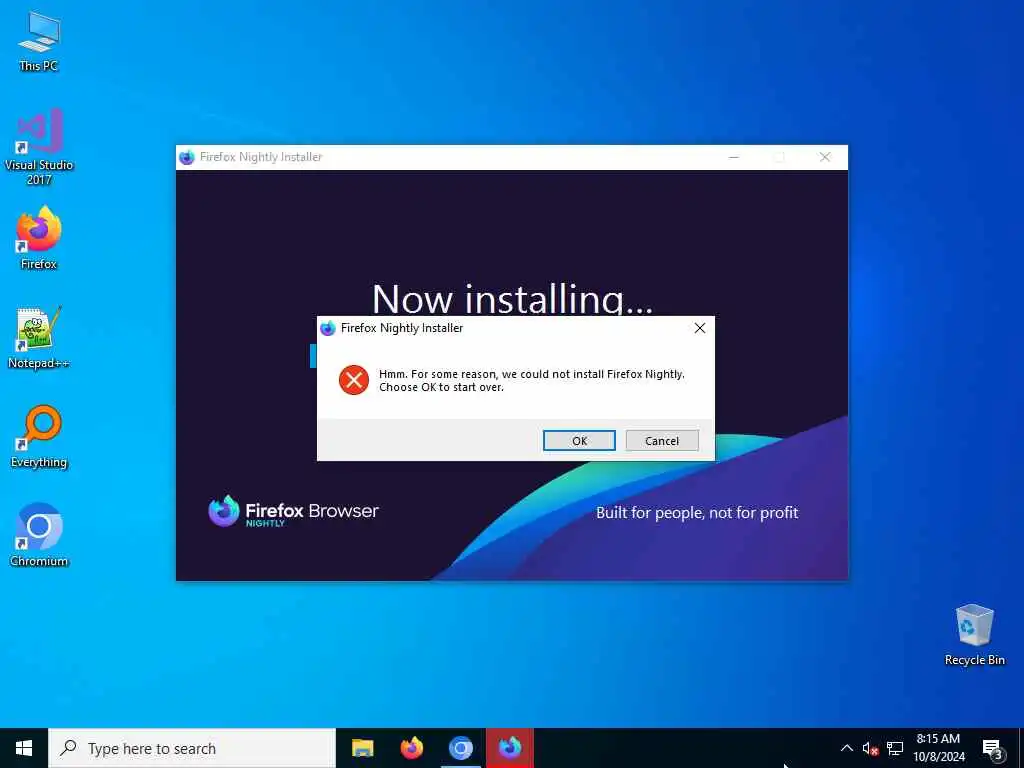Minimize the Firefox Nightly Installer main window

pyautogui.click(x=734, y=157)
